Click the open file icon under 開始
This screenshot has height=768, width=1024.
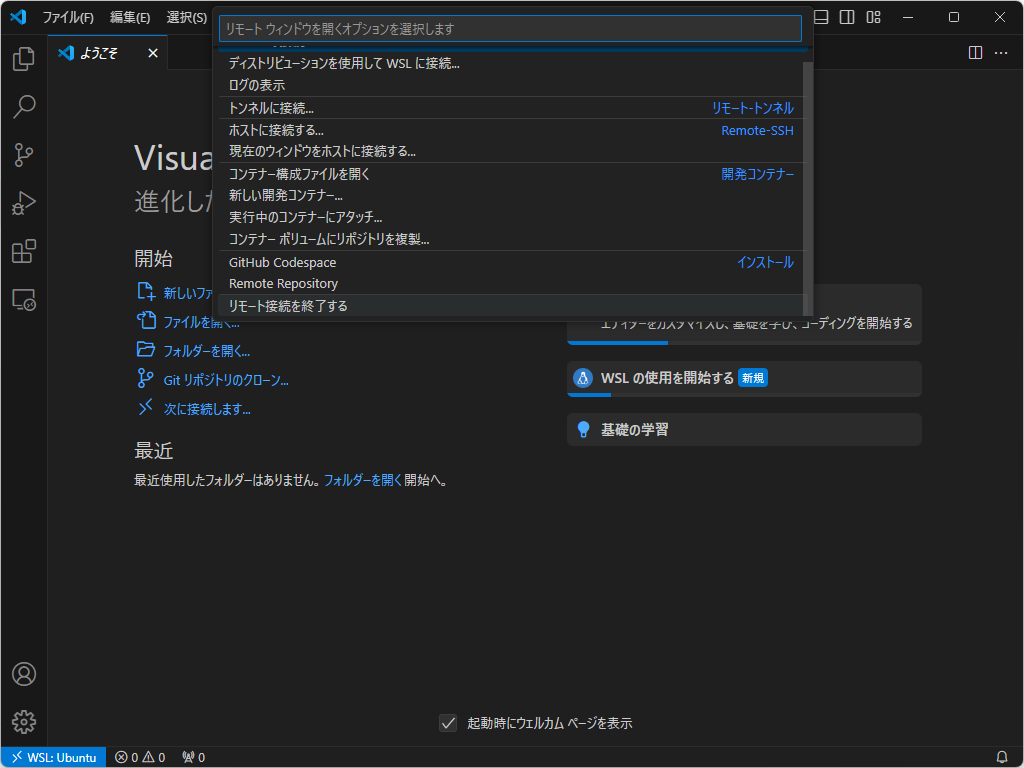coord(146,320)
